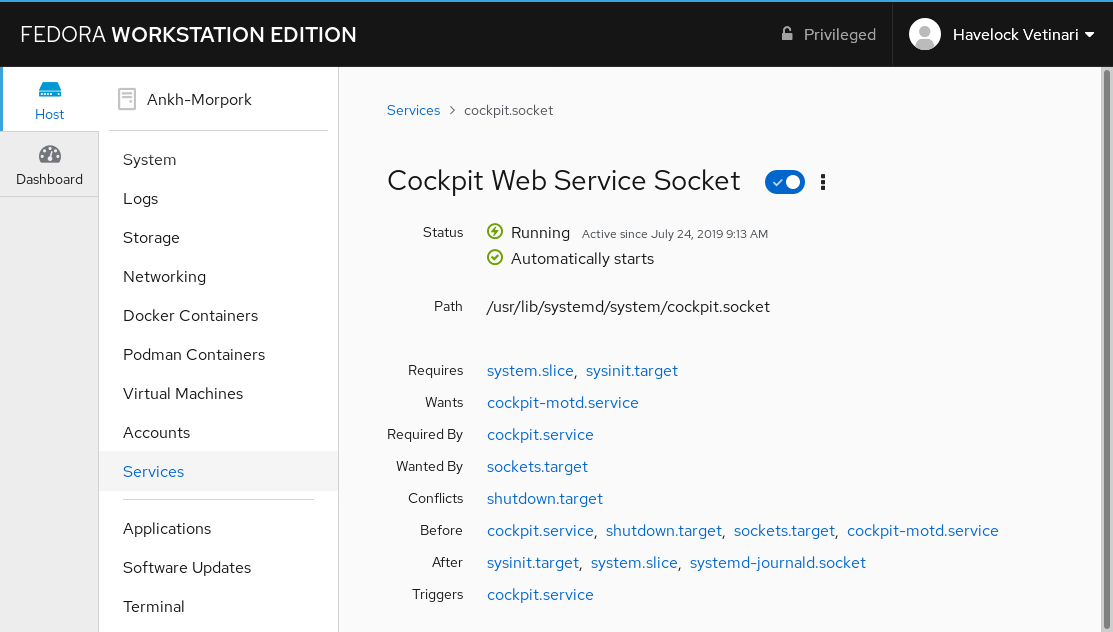Open cockpit-motd.service in Wants row
Image resolution: width=1113 pixels, height=632 pixels.
coord(563,403)
